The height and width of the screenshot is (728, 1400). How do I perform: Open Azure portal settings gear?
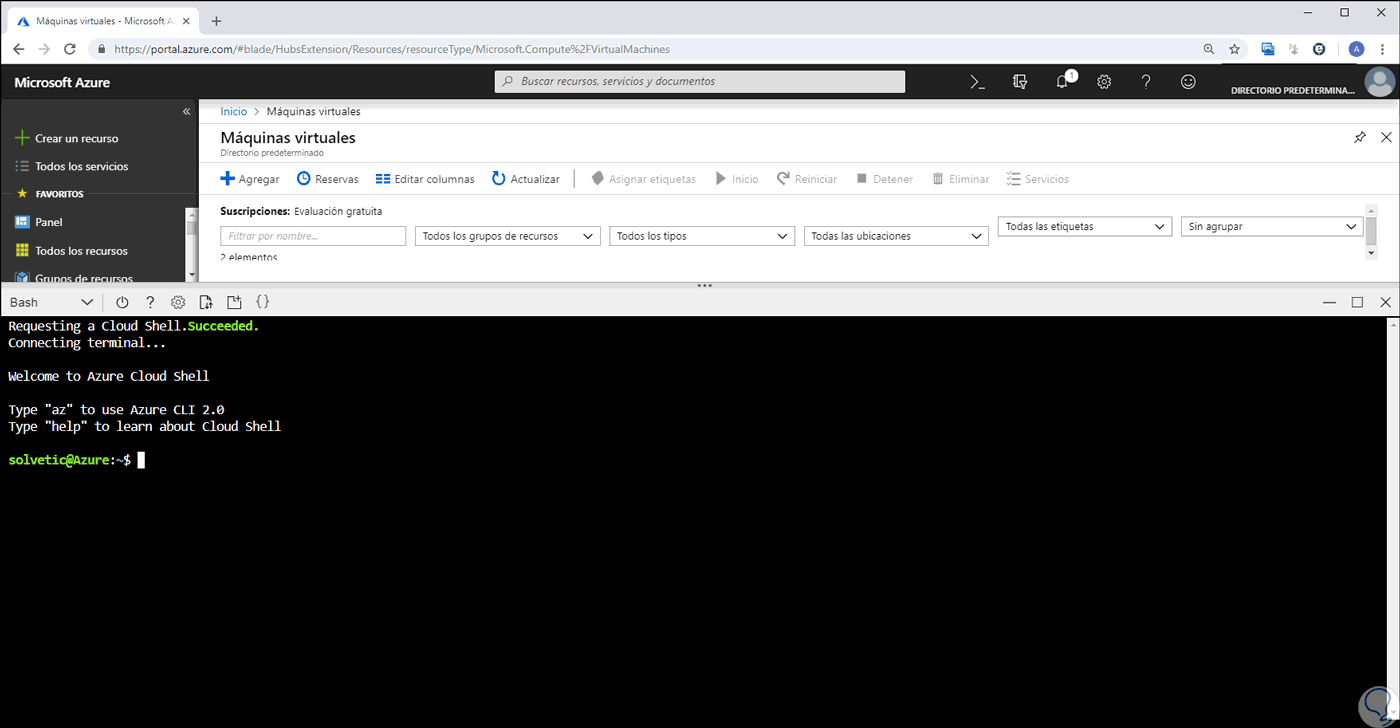[1104, 82]
